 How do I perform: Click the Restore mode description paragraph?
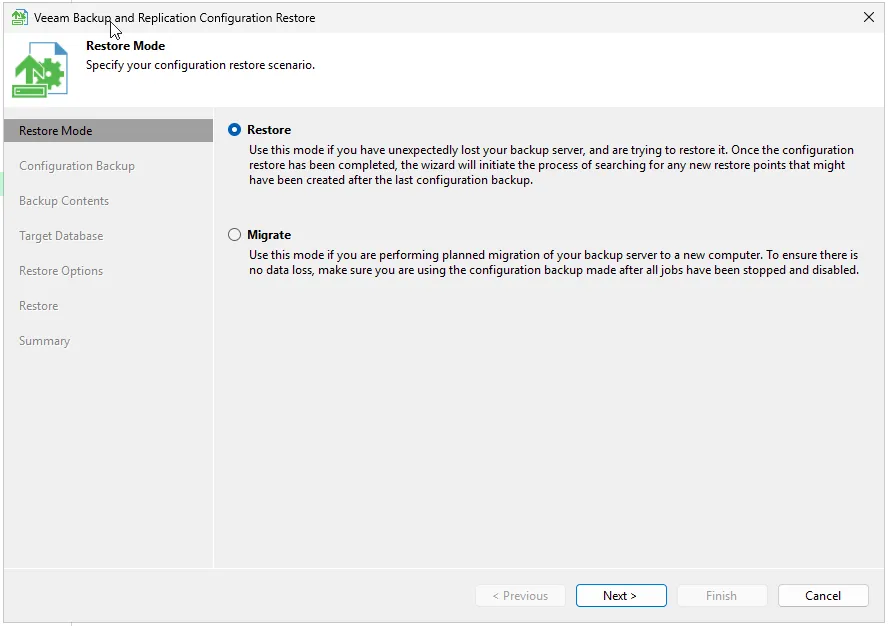coord(550,165)
